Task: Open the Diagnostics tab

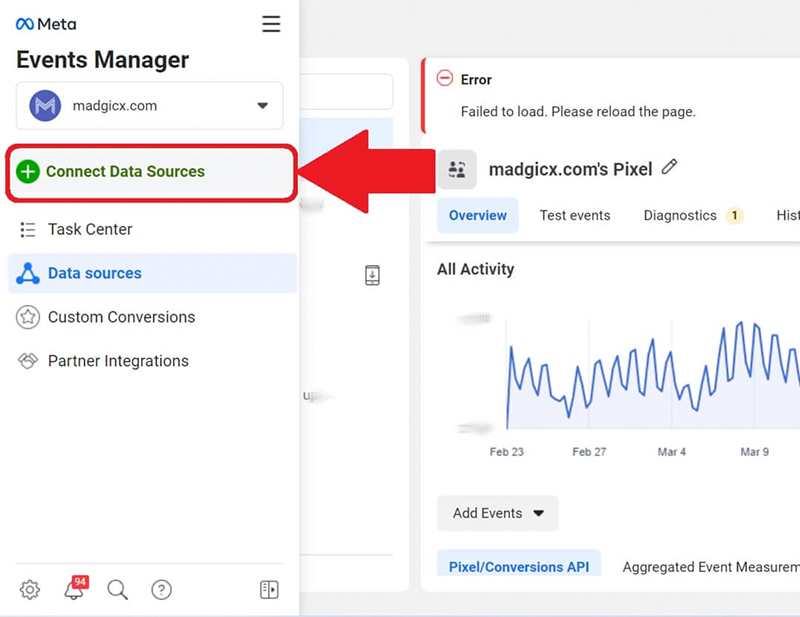Action: pos(680,215)
